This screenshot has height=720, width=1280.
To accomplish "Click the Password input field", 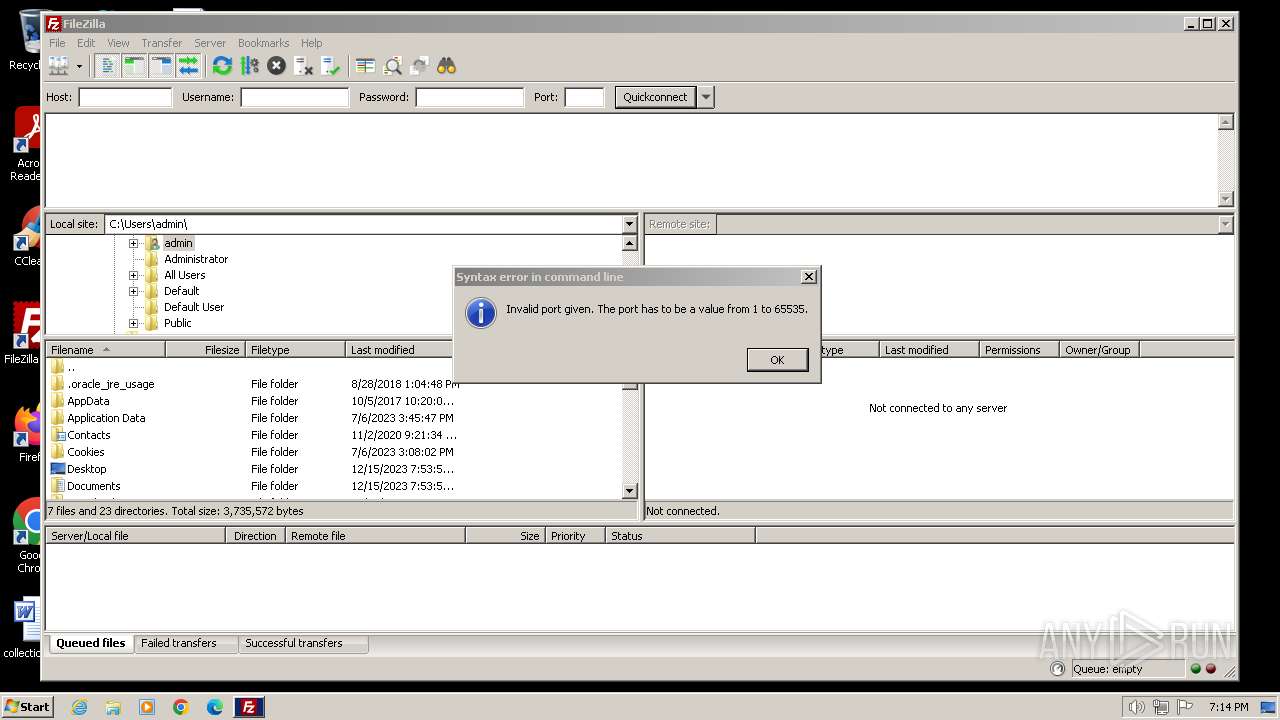I will (x=469, y=97).
